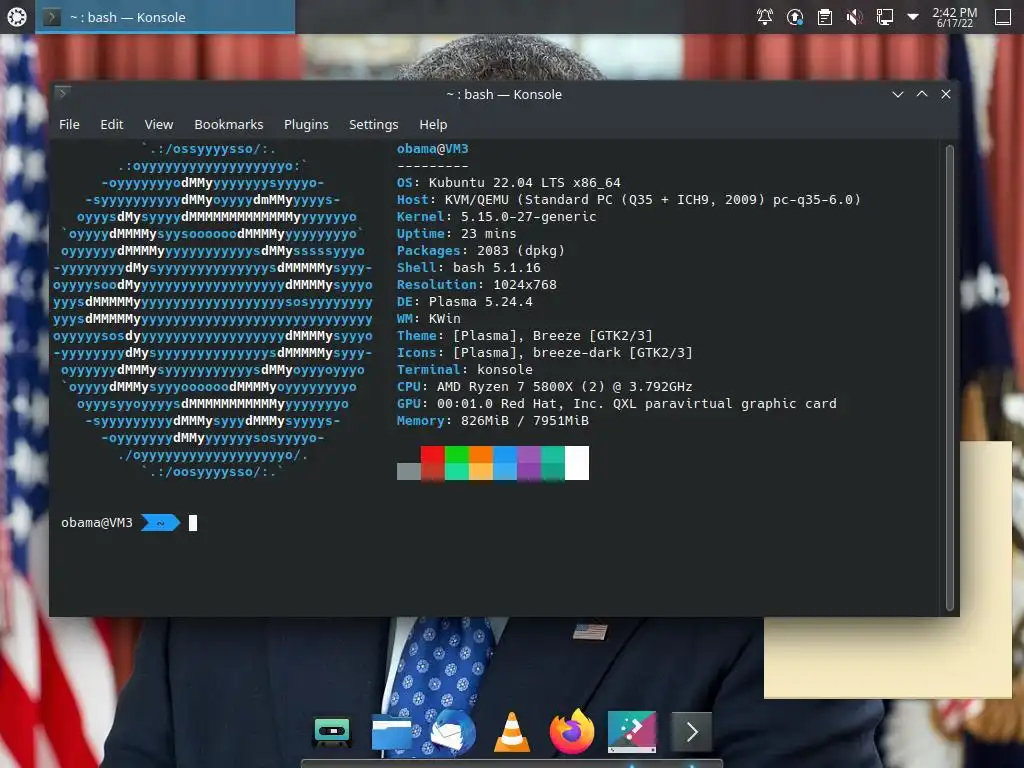This screenshot has width=1024, height=768.
Task: Open Plasma desktop settings icon in dock
Action: [x=632, y=732]
